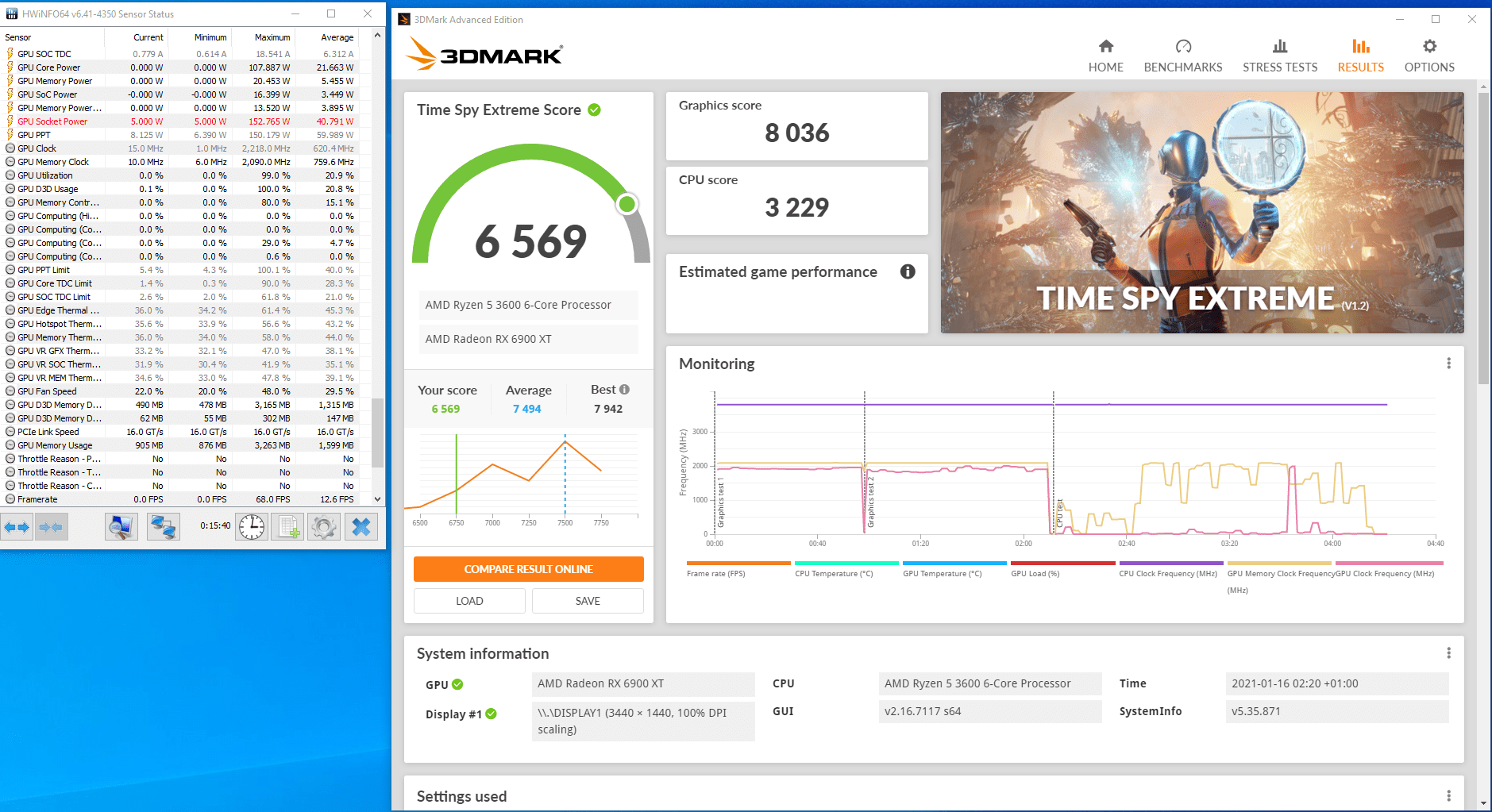Click the green check icon next to Display #1
Screen dimensions: 1492x812
pos(491,714)
